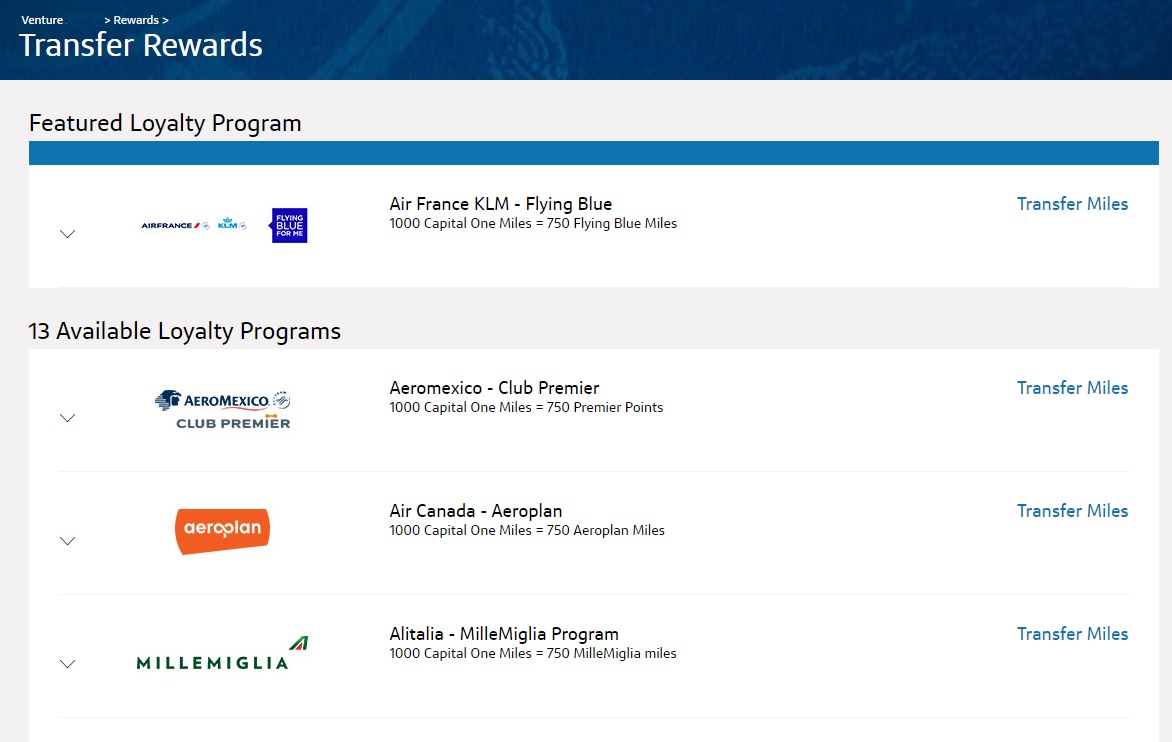Screen dimensions: 1172x742
Task: Click the Flying Blue For Me badge
Action: (x=288, y=226)
